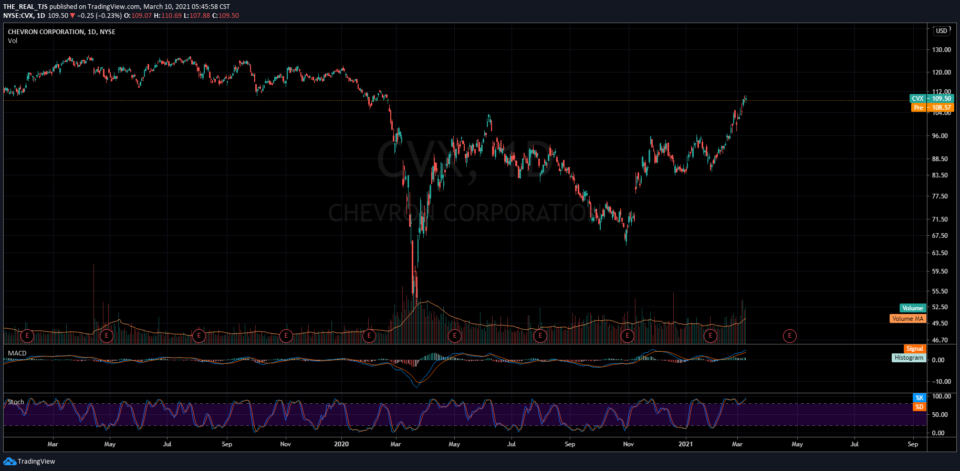This screenshot has width=960, height=471.
Task: Click the Stochastic %D label
Action: click(919, 406)
